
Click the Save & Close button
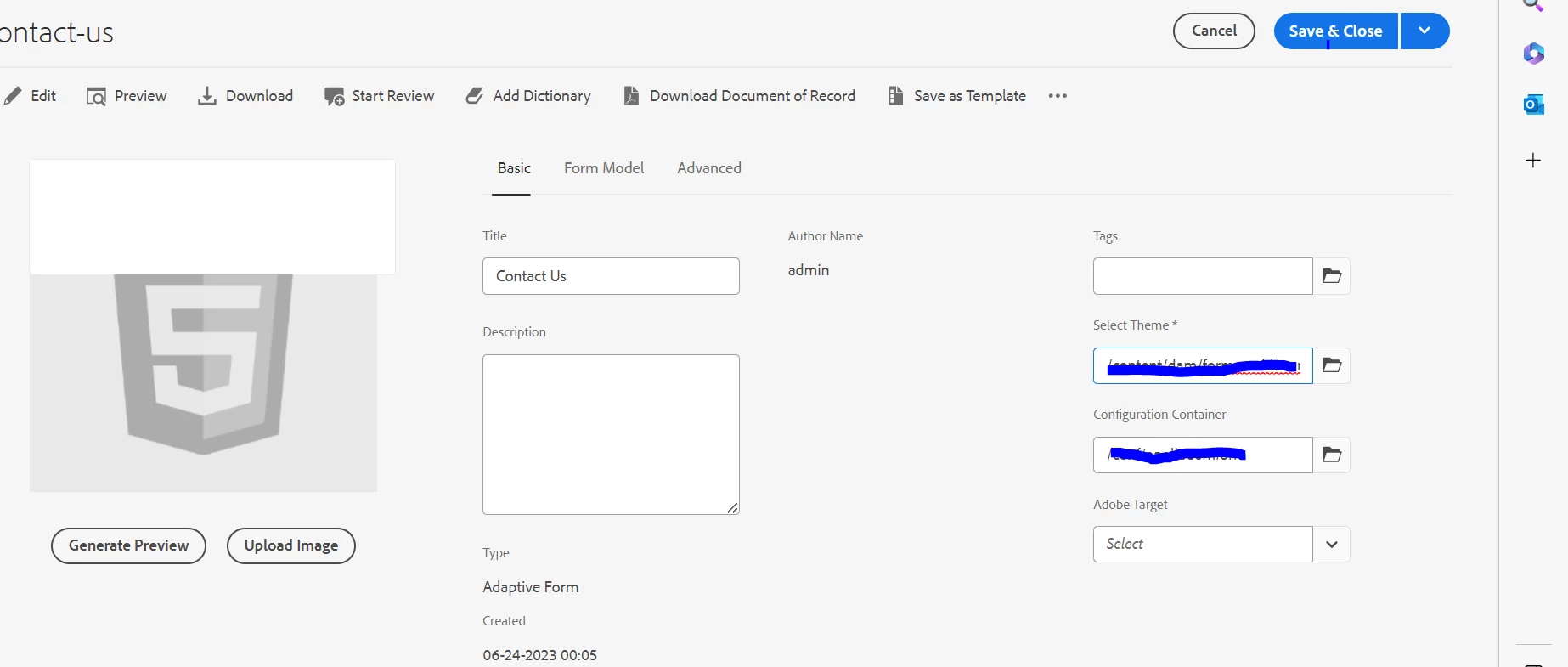(x=1335, y=31)
